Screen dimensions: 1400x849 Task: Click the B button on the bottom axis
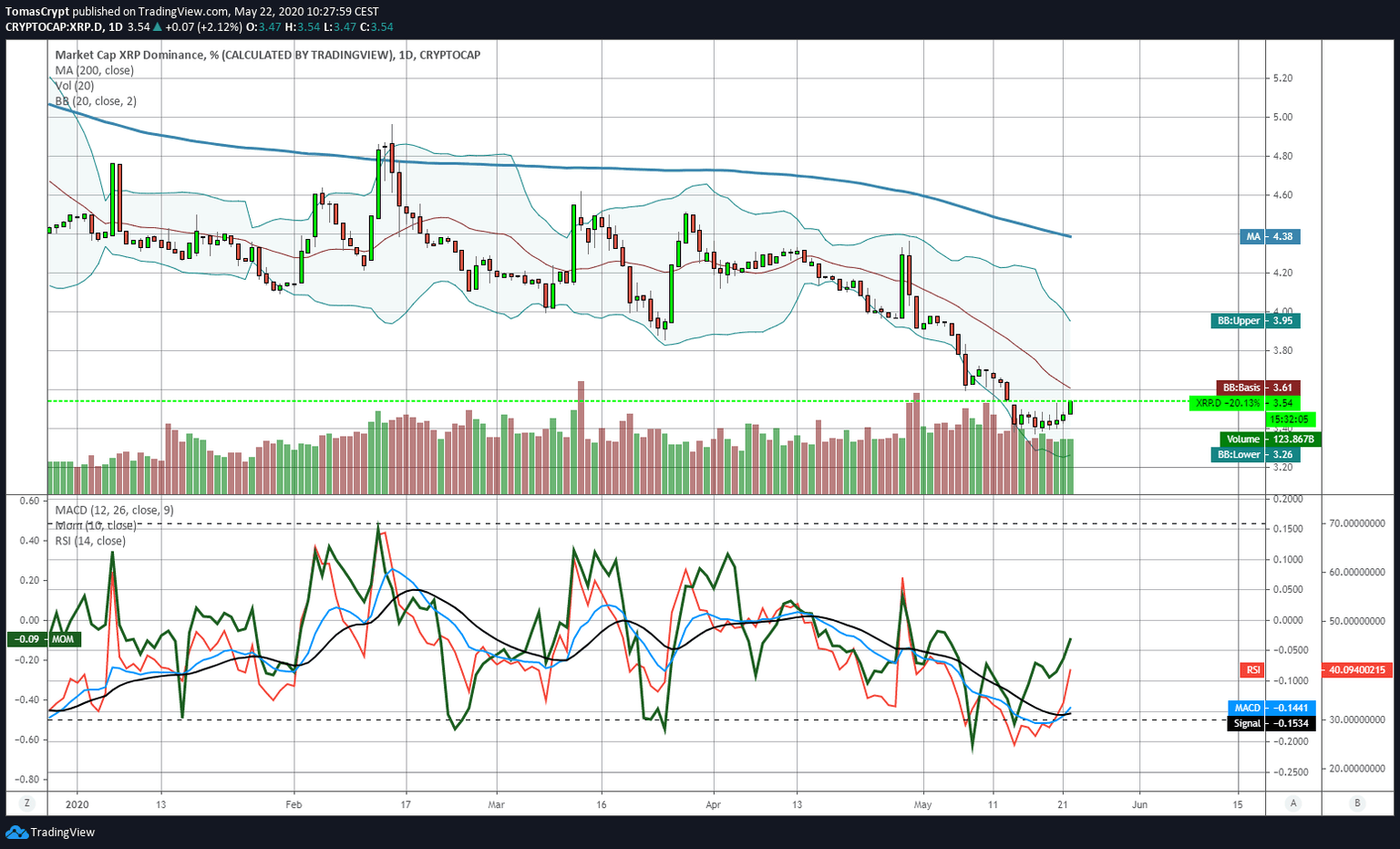coord(1357,803)
